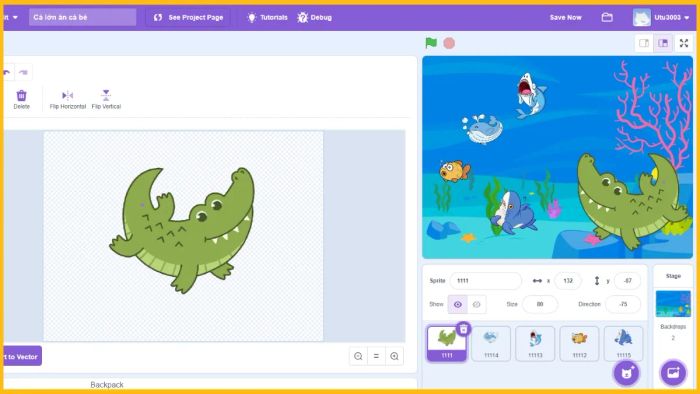The height and width of the screenshot is (394, 700).
Task: Hide the sprite with crossed eye icon
Action: pyautogui.click(x=476, y=304)
